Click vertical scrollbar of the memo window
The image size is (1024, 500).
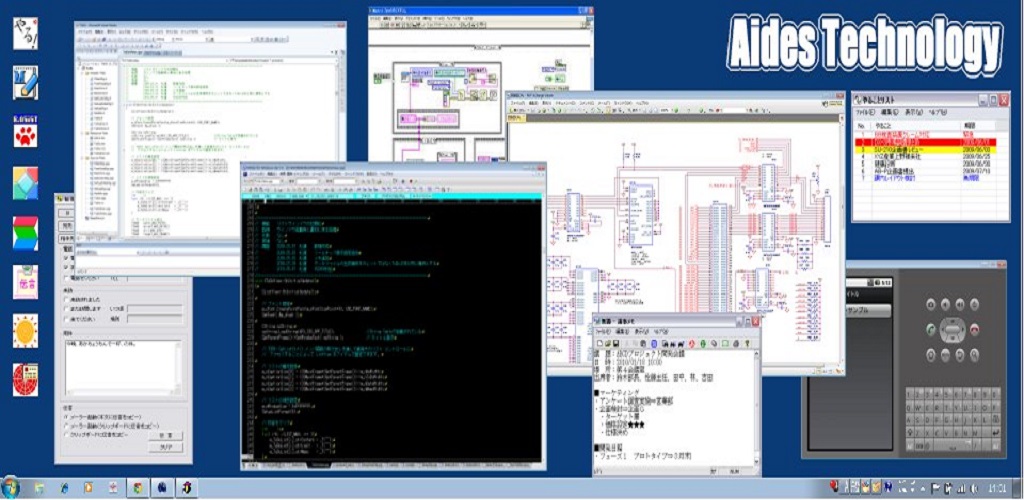point(758,408)
